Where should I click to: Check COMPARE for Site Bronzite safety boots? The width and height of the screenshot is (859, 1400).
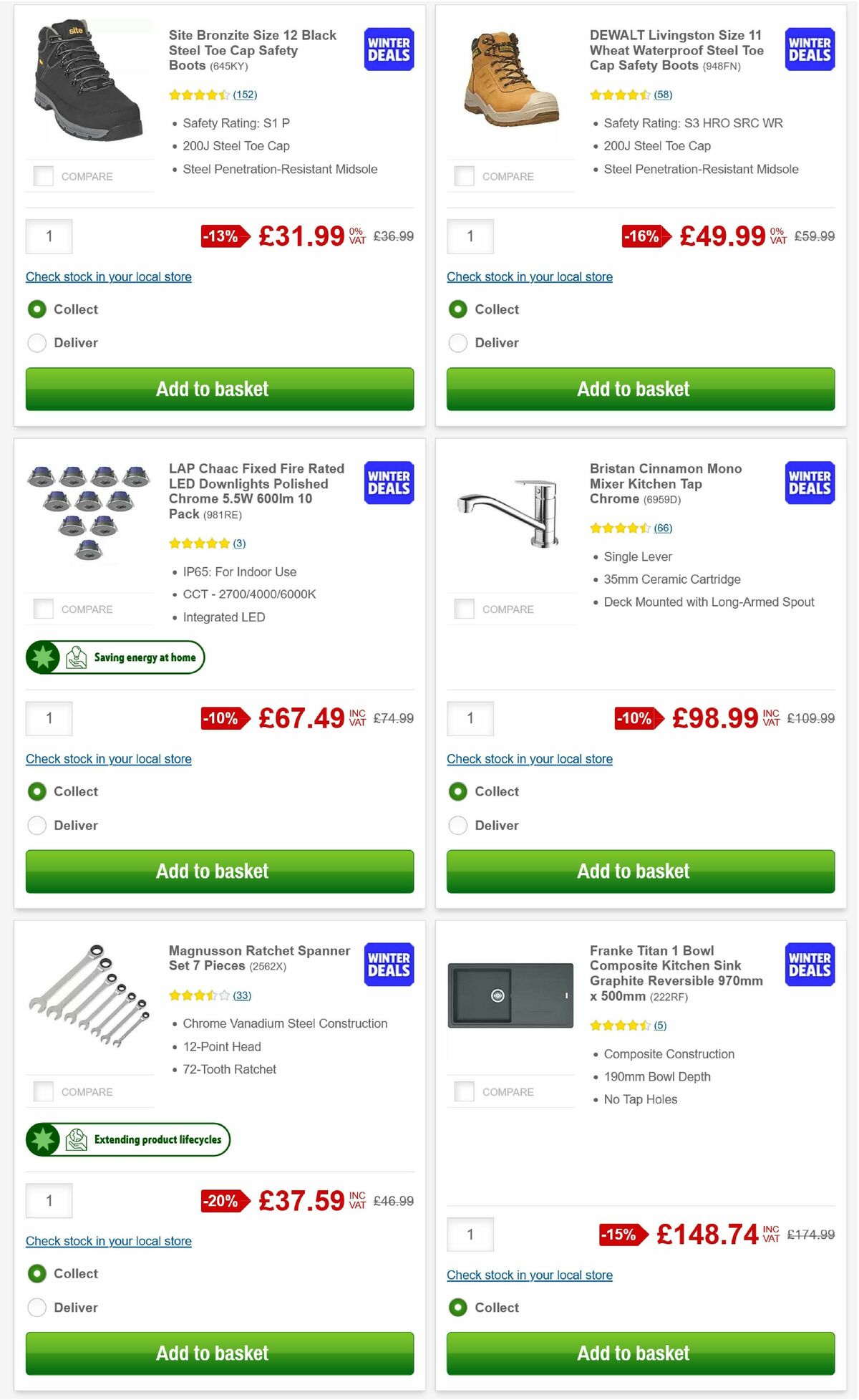click(42, 174)
